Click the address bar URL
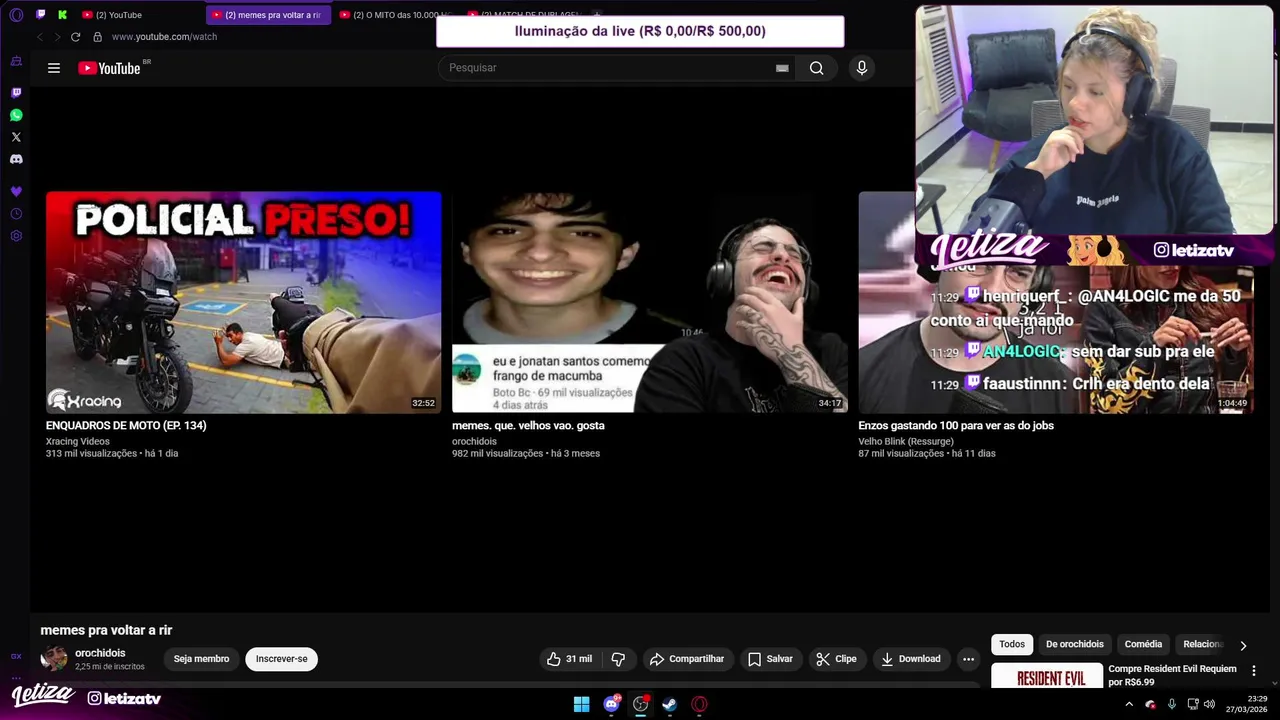Image resolution: width=1280 pixels, height=720 pixels. click(x=164, y=37)
